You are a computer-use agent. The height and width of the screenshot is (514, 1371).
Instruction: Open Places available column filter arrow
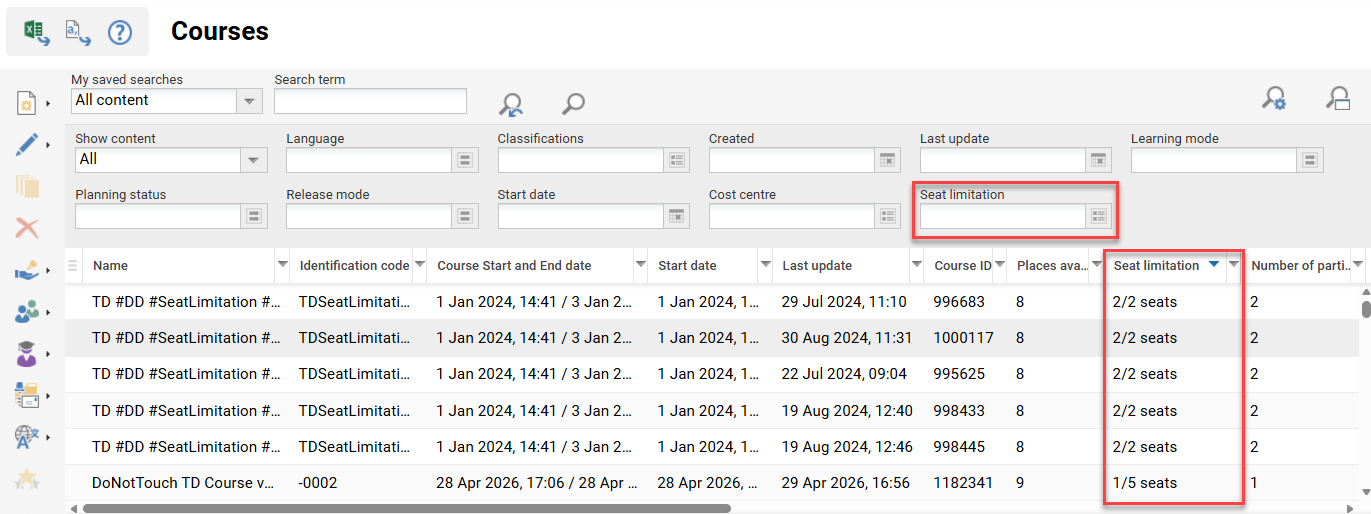click(1096, 265)
